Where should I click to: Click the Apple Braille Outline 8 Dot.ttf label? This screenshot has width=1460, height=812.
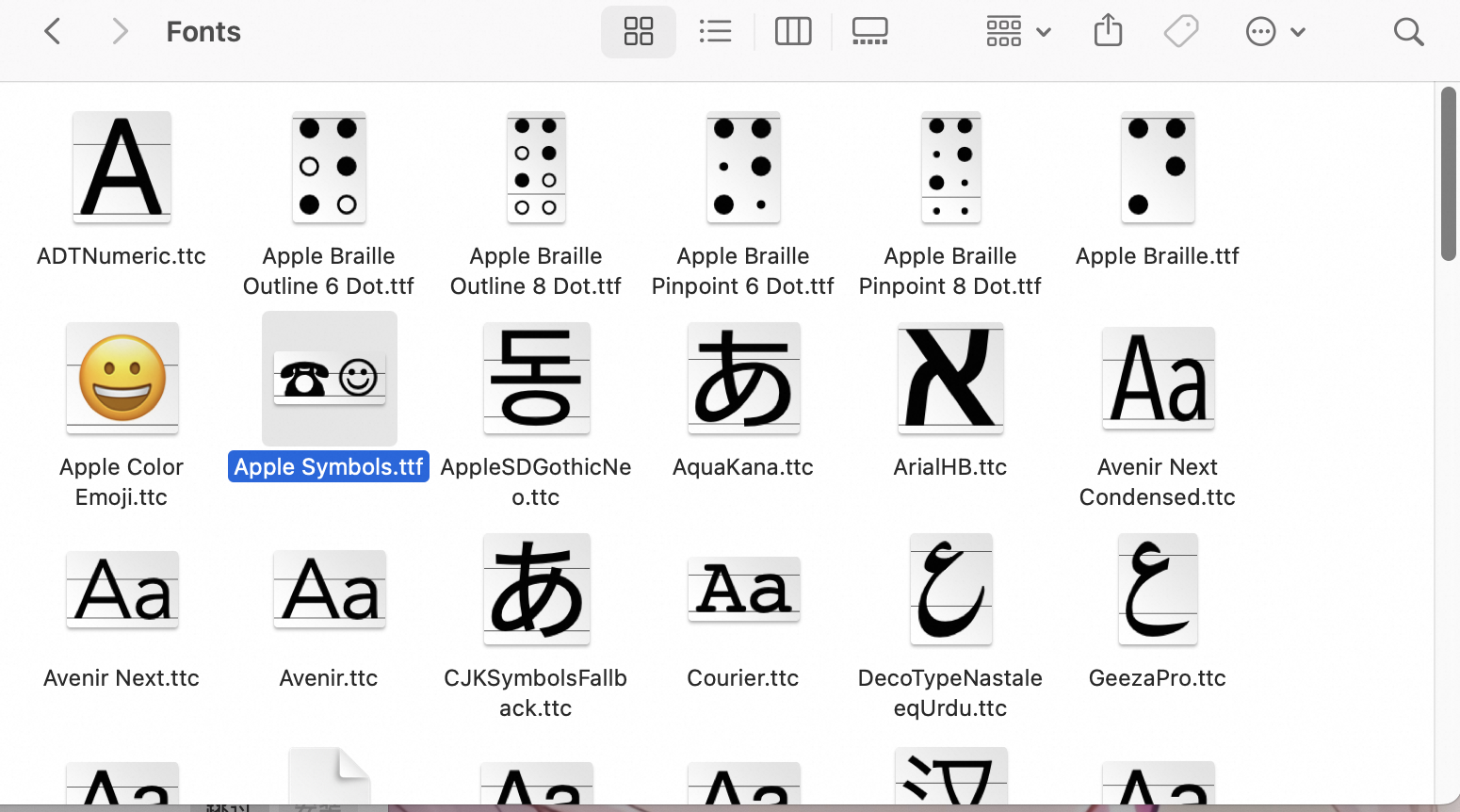[x=536, y=271]
